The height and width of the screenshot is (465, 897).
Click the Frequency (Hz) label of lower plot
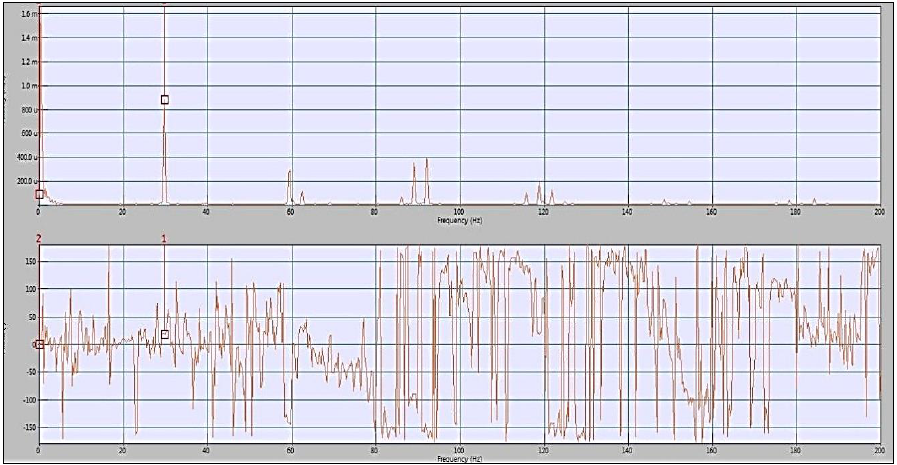(x=459, y=460)
